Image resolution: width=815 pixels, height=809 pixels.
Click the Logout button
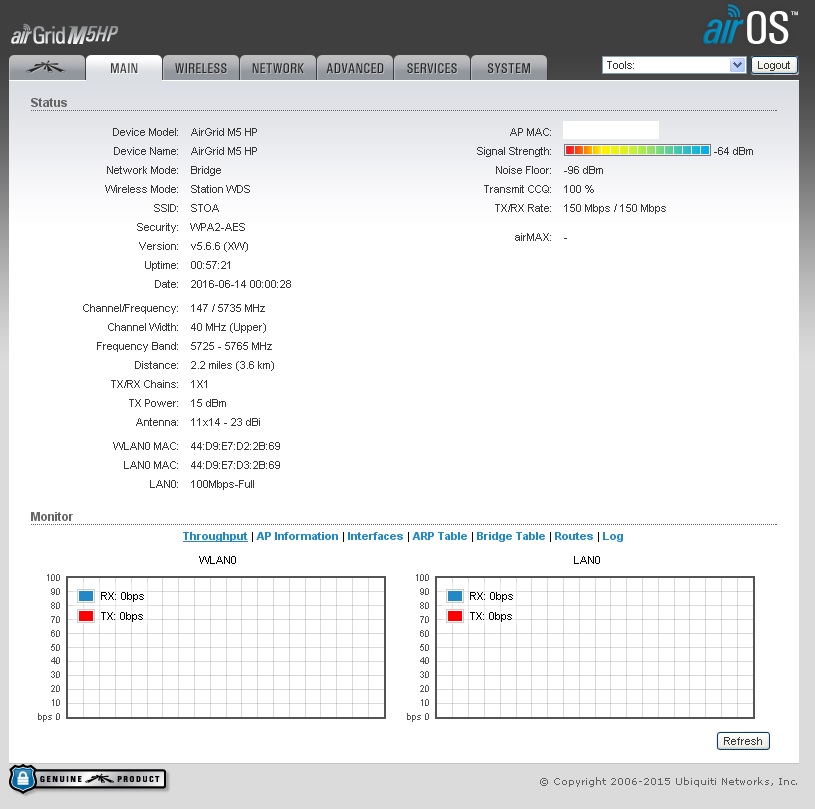[x=774, y=65]
